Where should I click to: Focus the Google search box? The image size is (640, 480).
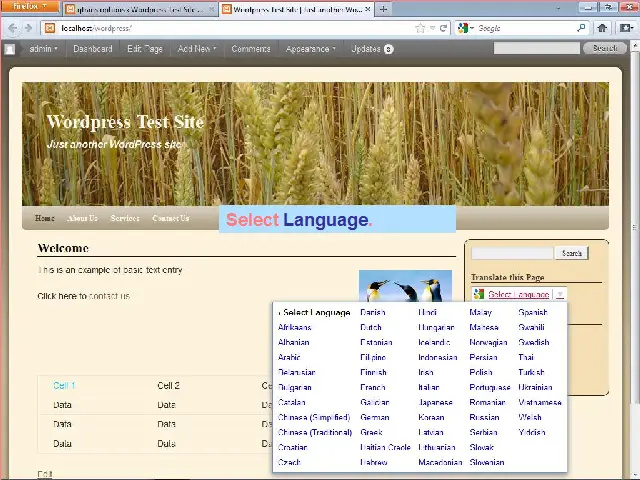[526, 28]
